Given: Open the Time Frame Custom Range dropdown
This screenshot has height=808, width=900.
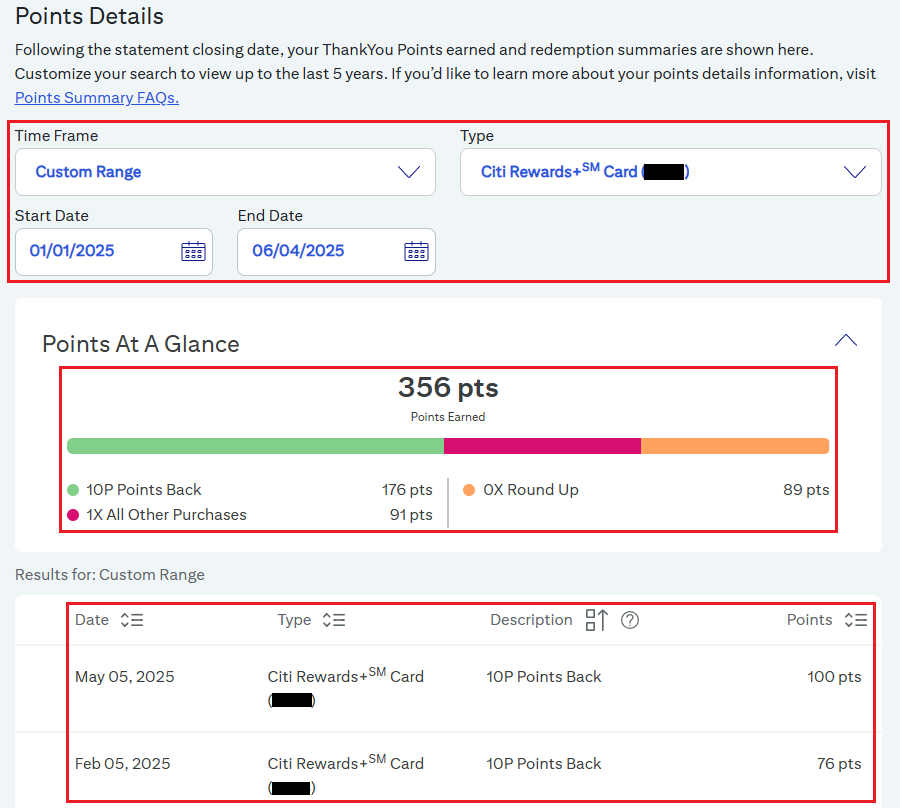Looking at the screenshot, I should (225, 172).
